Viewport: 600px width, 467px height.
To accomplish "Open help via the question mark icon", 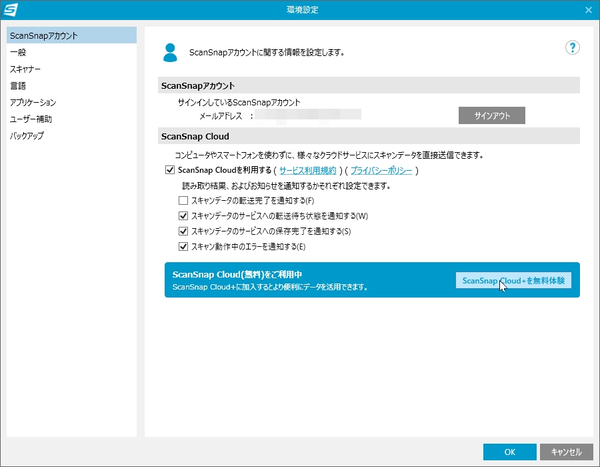I will tap(572, 48).
